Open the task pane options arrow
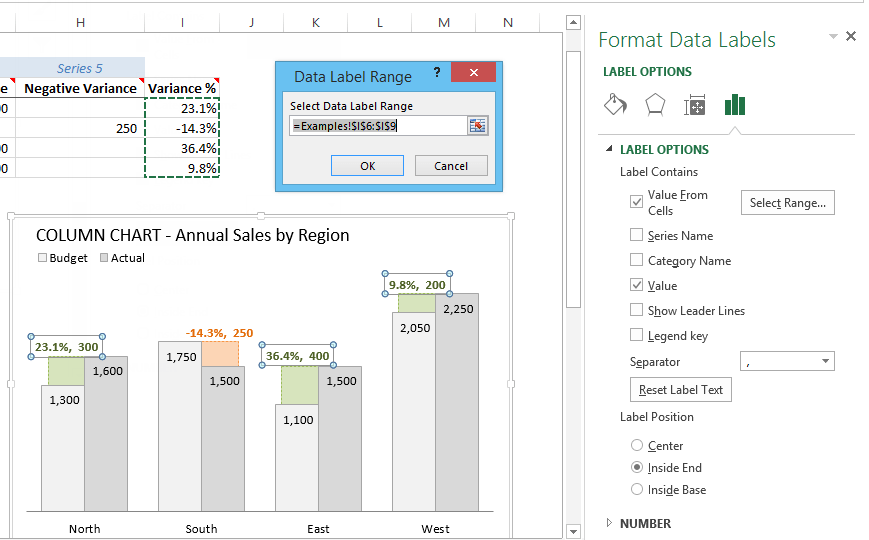This screenshot has height=540, width=869. tap(832, 37)
